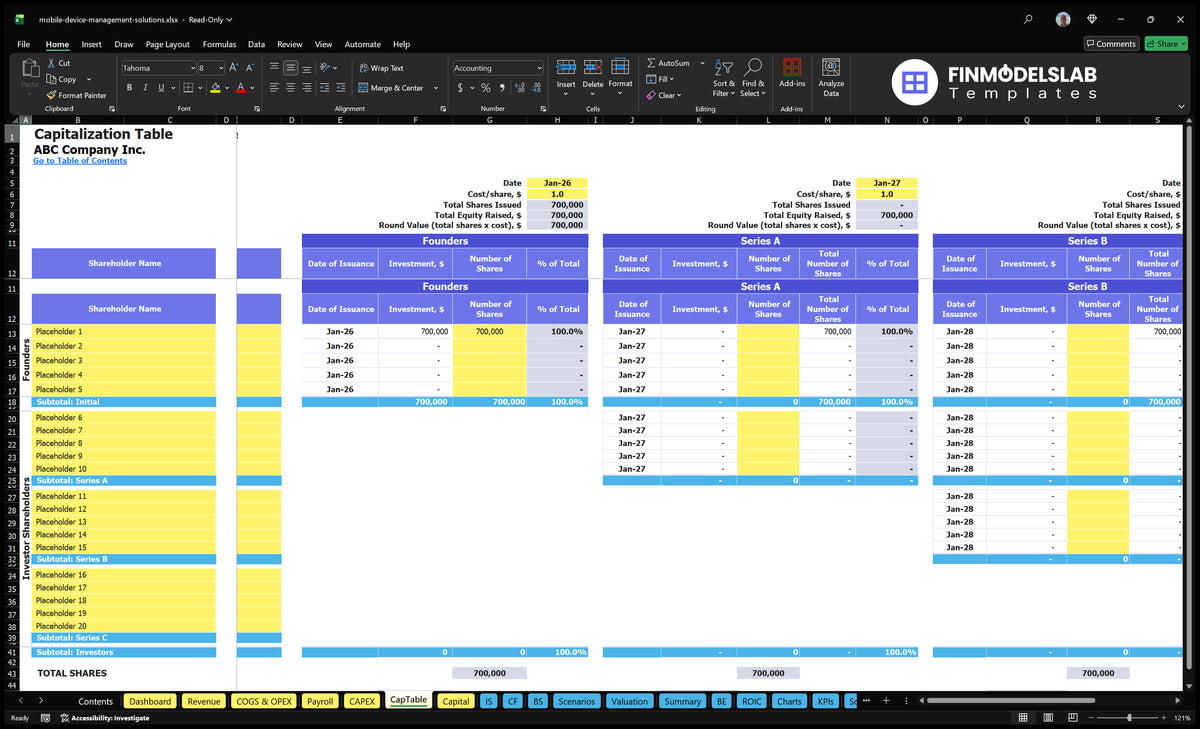
Task: Add a new sheet with the plus icon
Action: (885, 701)
